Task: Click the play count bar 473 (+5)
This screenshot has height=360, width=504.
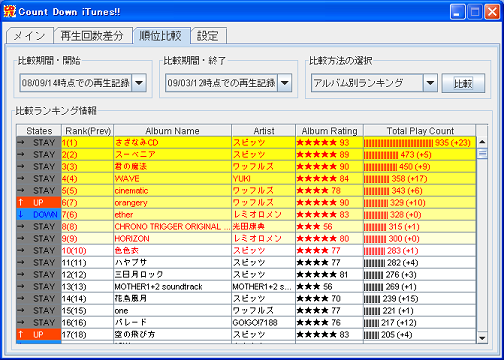Action: pos(420,155)
